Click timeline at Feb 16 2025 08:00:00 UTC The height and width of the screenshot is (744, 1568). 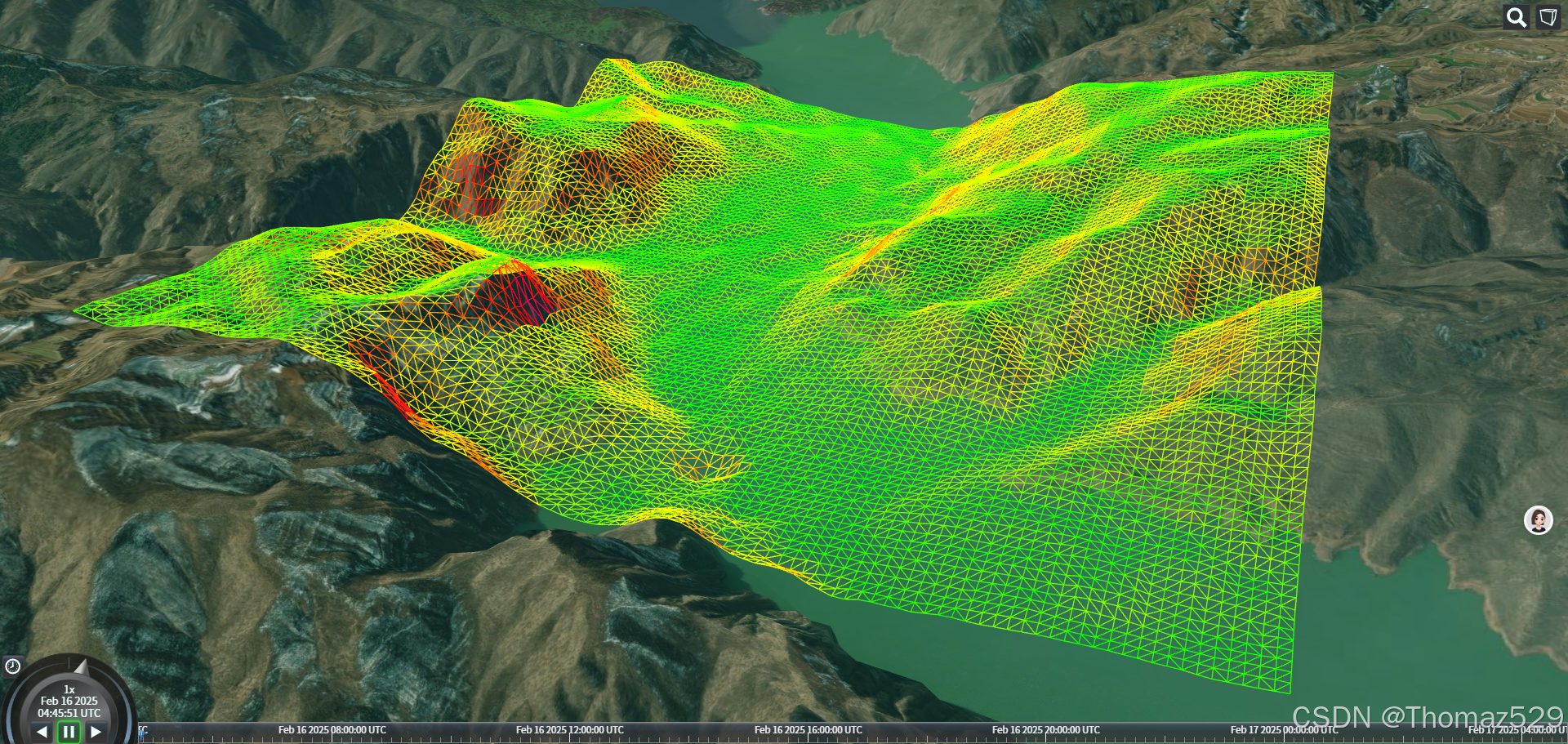pos(332,730)
